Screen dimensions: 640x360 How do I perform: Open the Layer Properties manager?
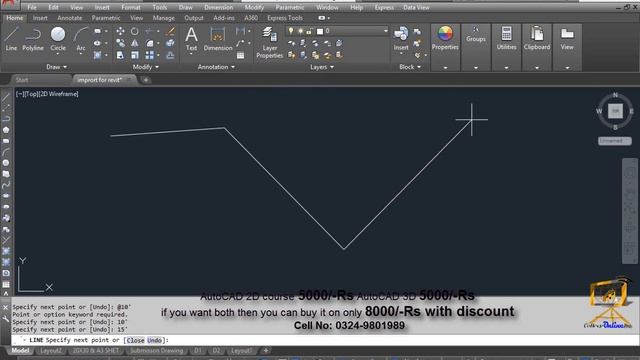click(x=269, y=42)
